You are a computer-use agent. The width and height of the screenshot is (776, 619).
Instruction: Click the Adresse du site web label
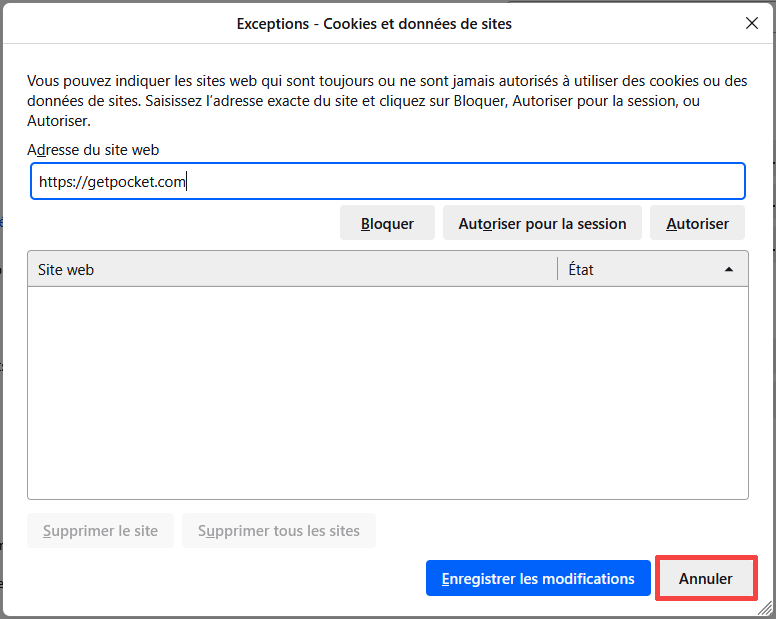(93, 150)
